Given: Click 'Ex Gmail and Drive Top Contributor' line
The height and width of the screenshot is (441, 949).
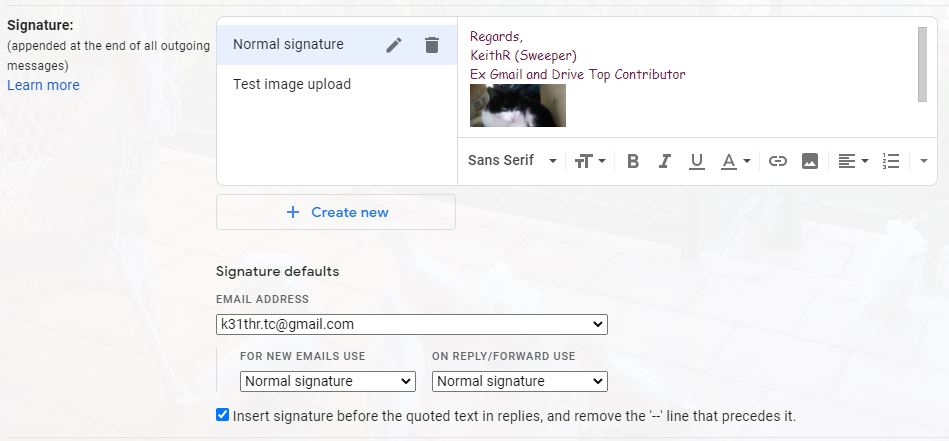Looking at the screenshot, I should pyautogui.click(x=578, y=74).
